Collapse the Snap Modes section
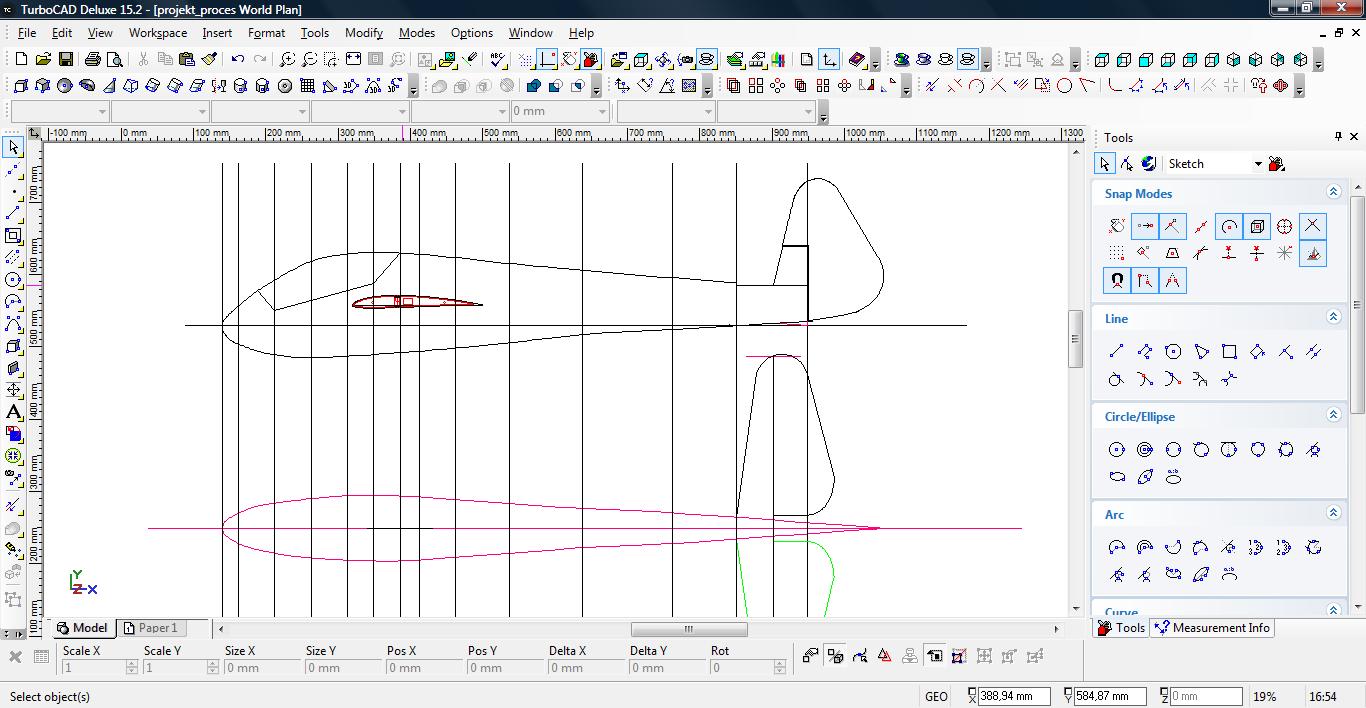 tap(1333, 192)
